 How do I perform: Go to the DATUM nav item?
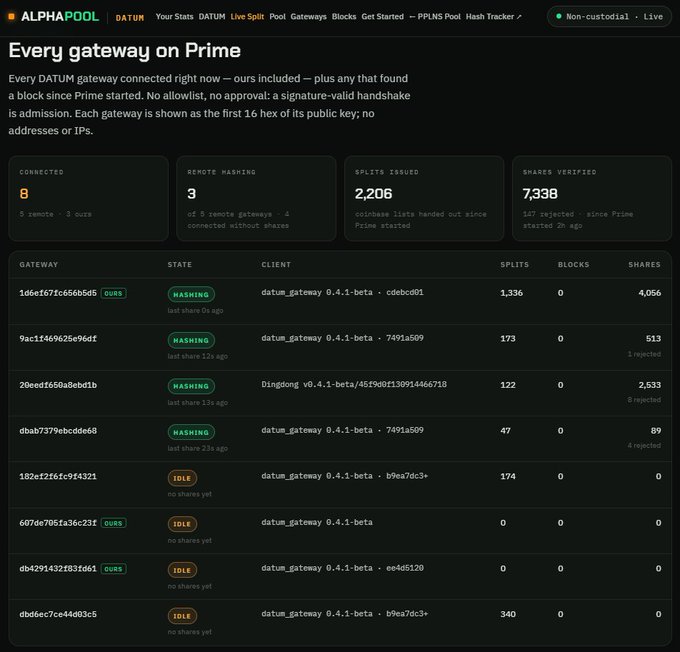(212, 16)
